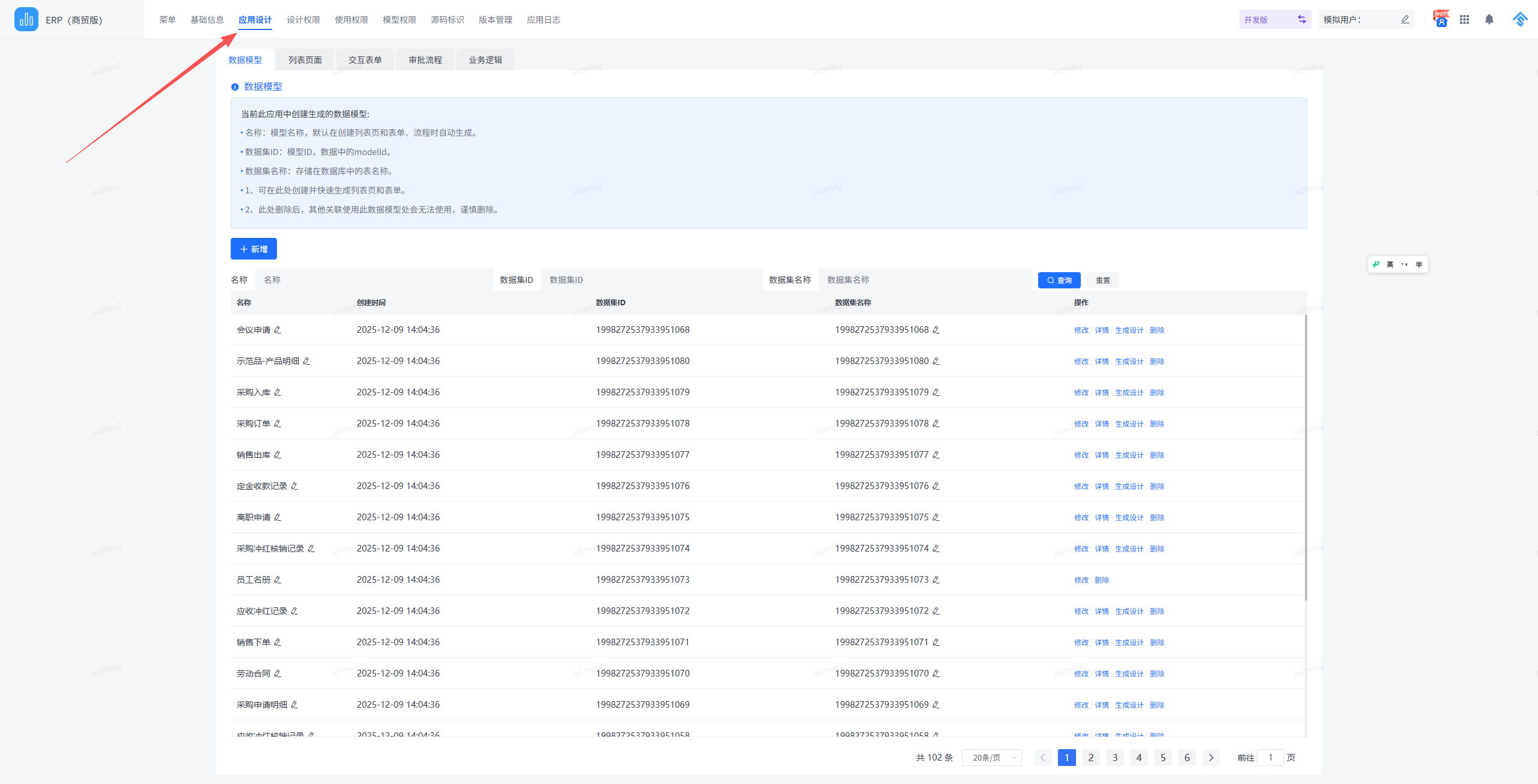Screen dimensions: 1538x784
Task: Click the blue 新增 button
Action: 254,249
